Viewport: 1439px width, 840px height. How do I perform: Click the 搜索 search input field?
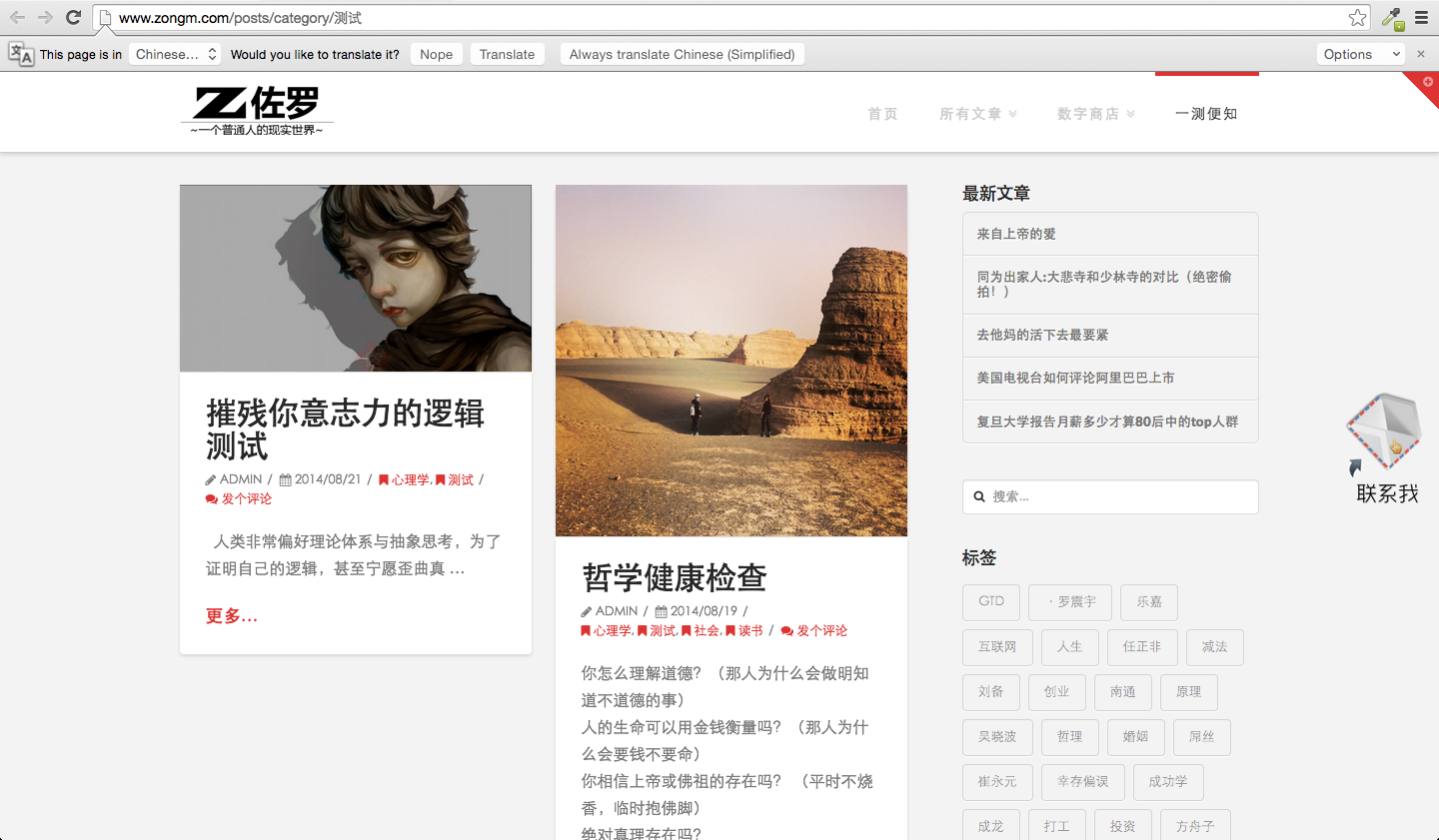(1110, 496)
